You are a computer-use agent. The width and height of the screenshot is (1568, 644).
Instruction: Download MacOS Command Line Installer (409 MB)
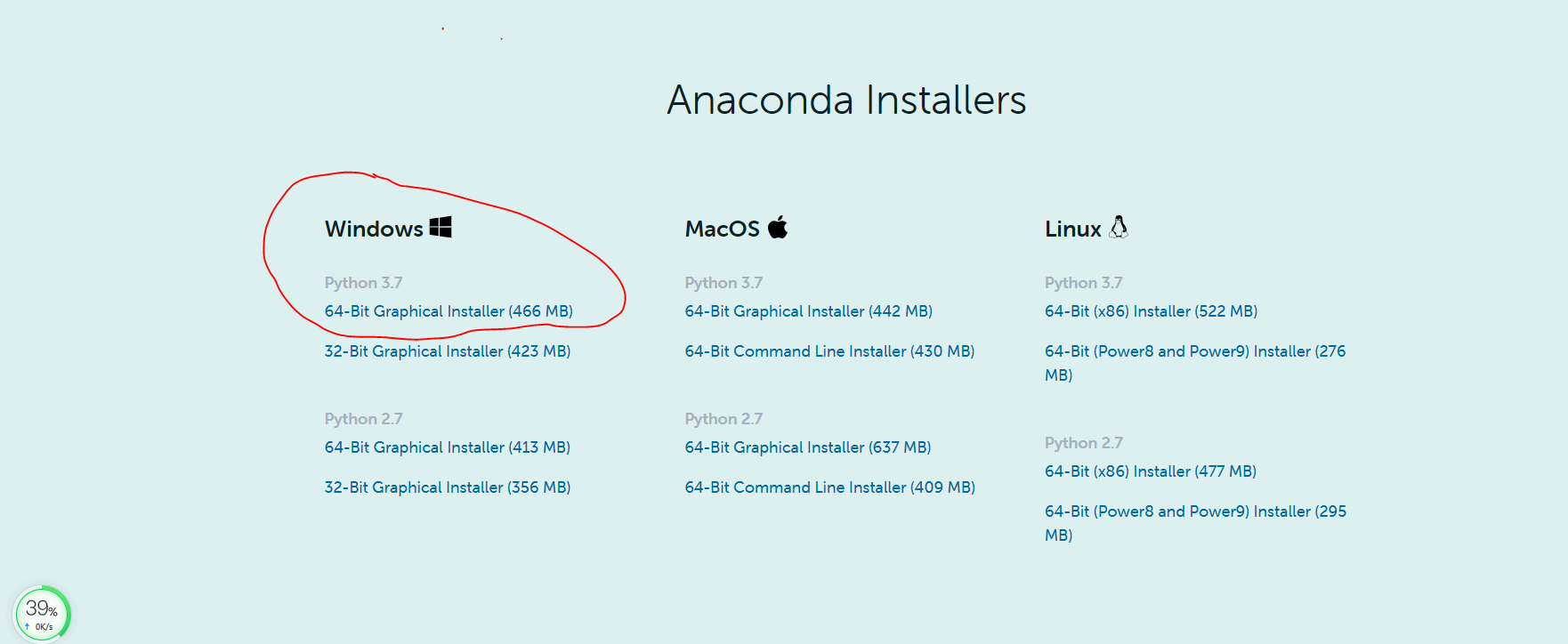coord(829,487)
